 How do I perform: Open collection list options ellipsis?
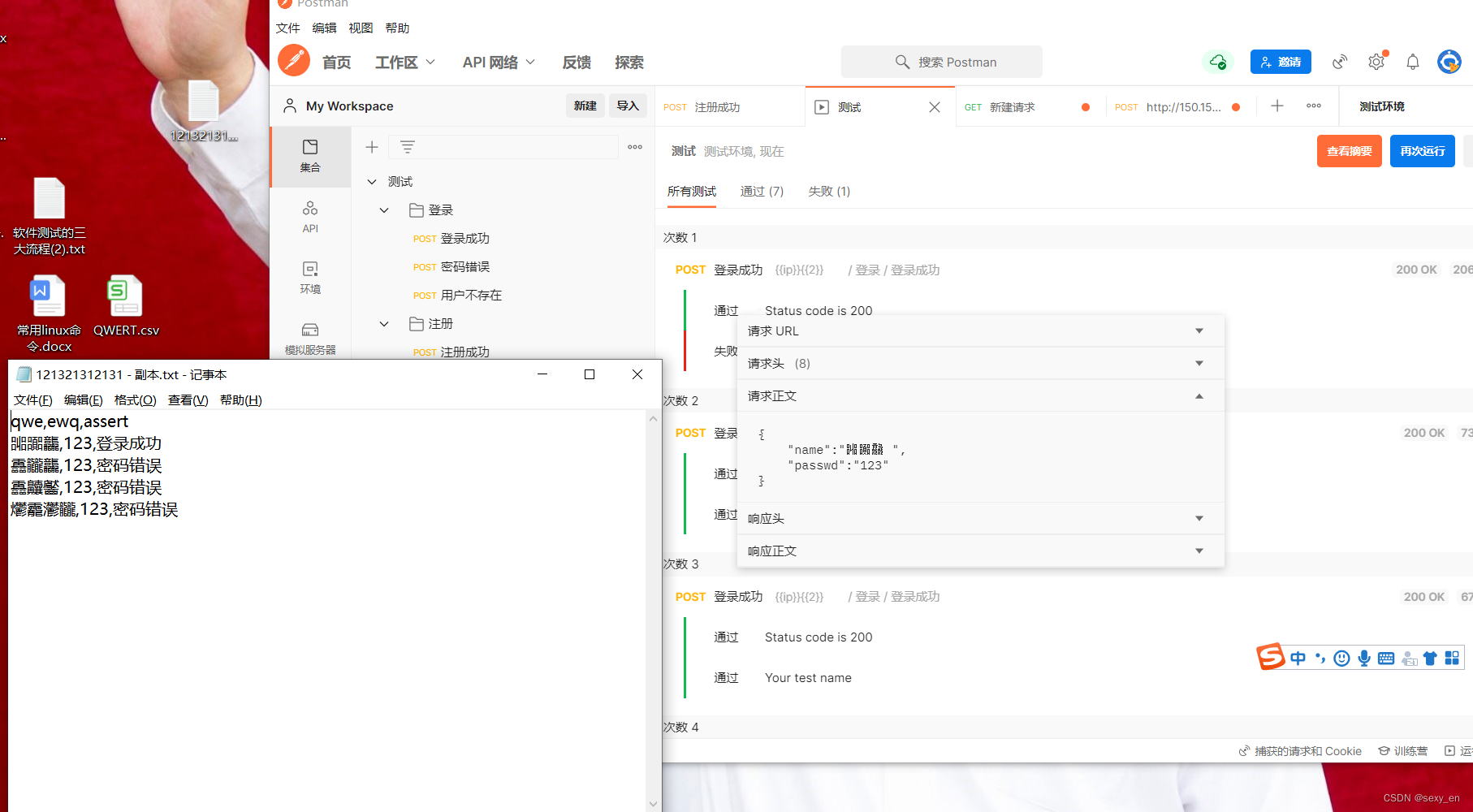coord(635,147)
